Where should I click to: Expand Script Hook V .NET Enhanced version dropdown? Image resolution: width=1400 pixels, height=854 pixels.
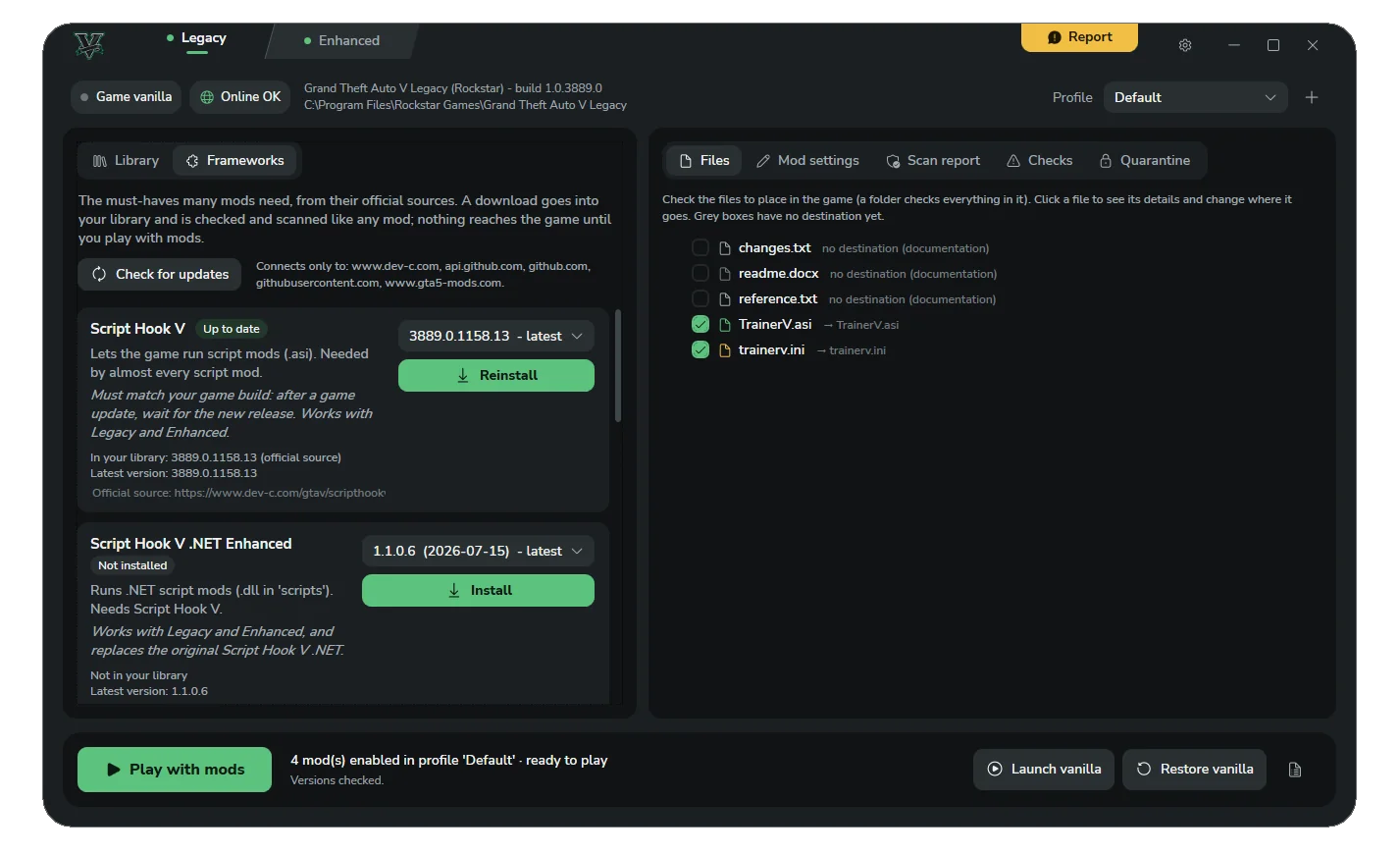tap(478, 551)
